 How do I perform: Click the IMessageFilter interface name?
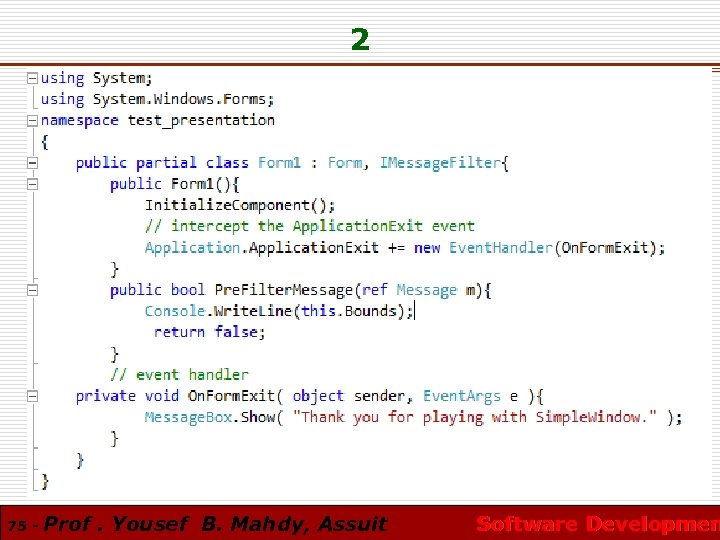click(x=440, y=163)
